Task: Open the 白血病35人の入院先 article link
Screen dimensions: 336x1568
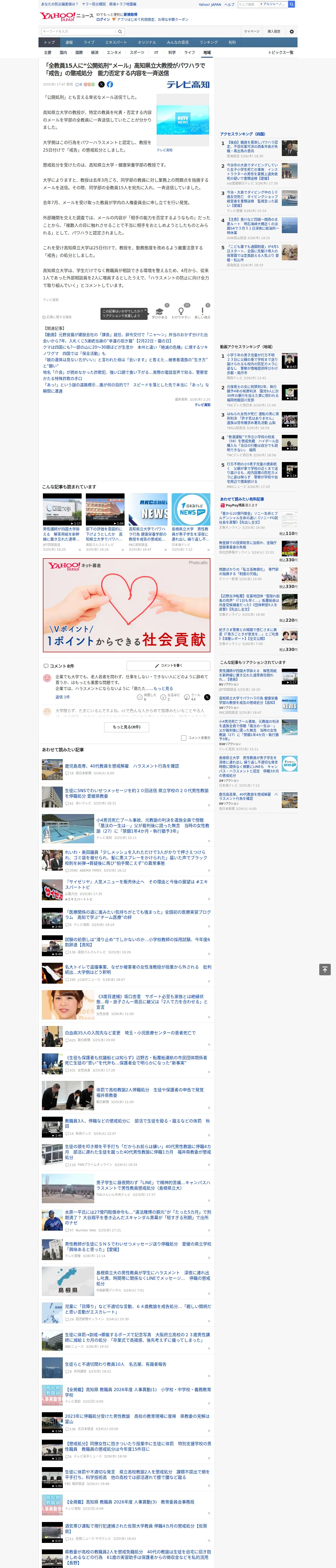Action: [131, 1033]
